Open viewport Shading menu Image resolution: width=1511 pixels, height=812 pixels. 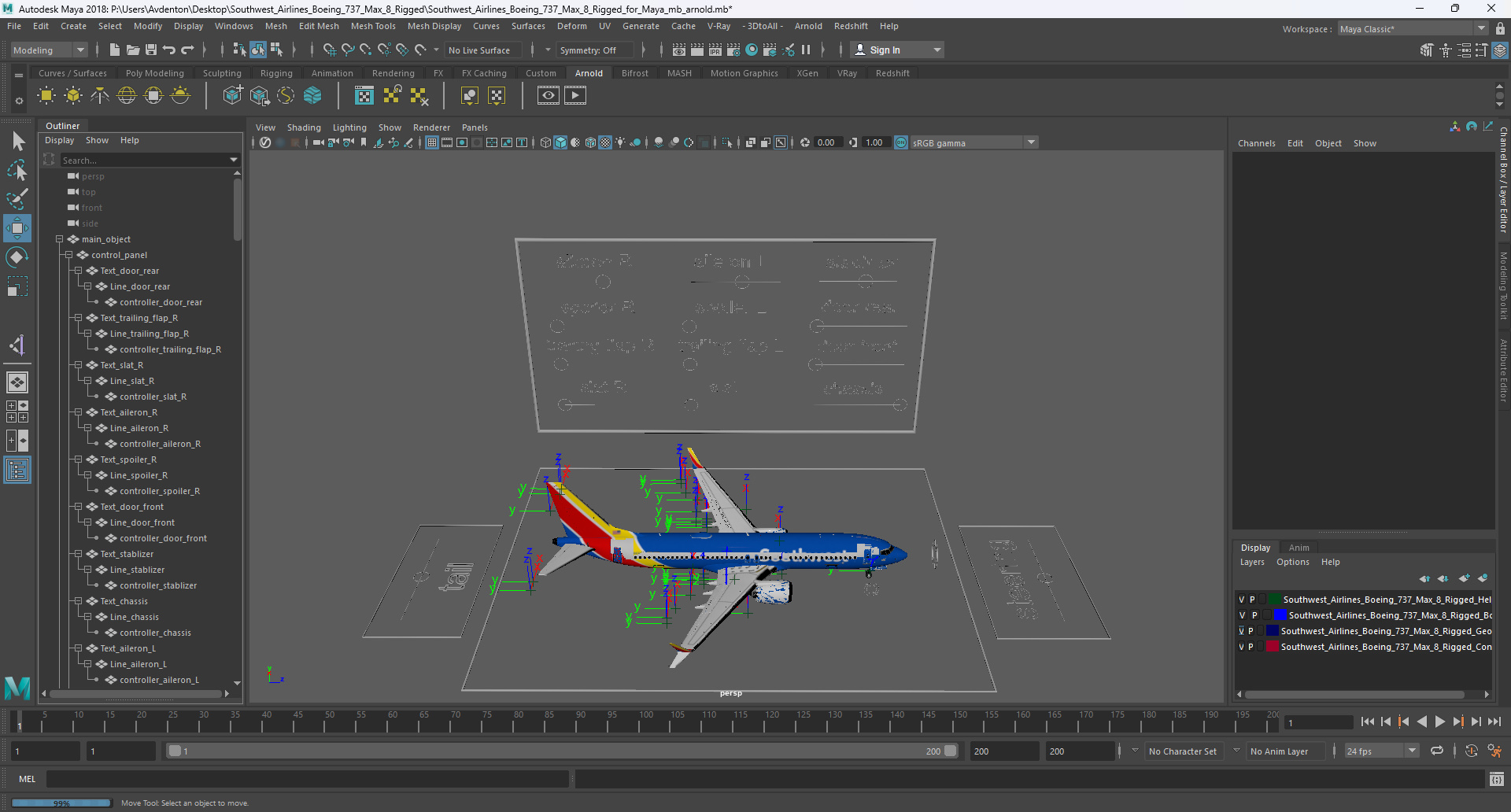(x=304, y=127)
